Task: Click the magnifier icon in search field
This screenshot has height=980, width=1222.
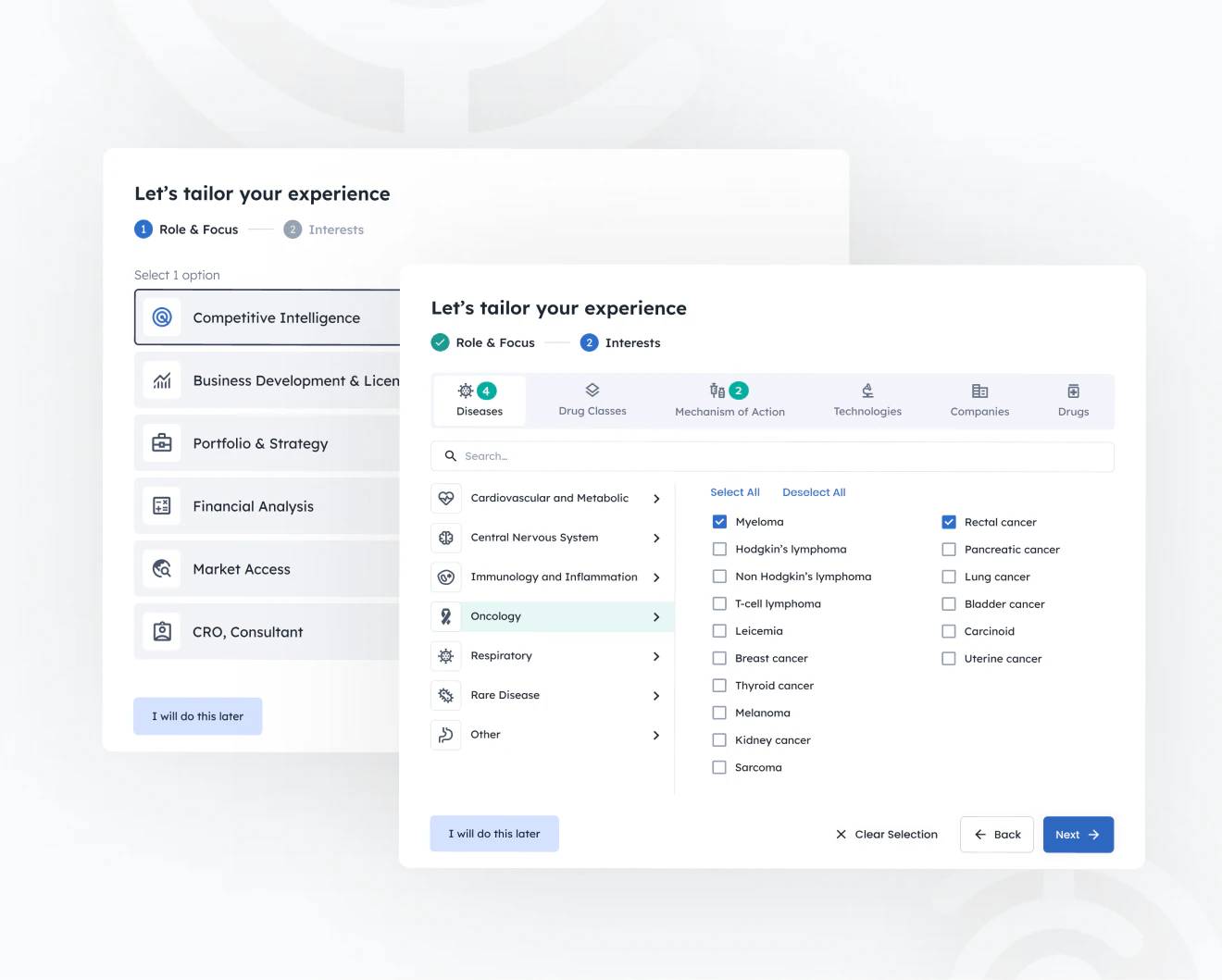Action: pyautogui.click(x=451, y=456)
